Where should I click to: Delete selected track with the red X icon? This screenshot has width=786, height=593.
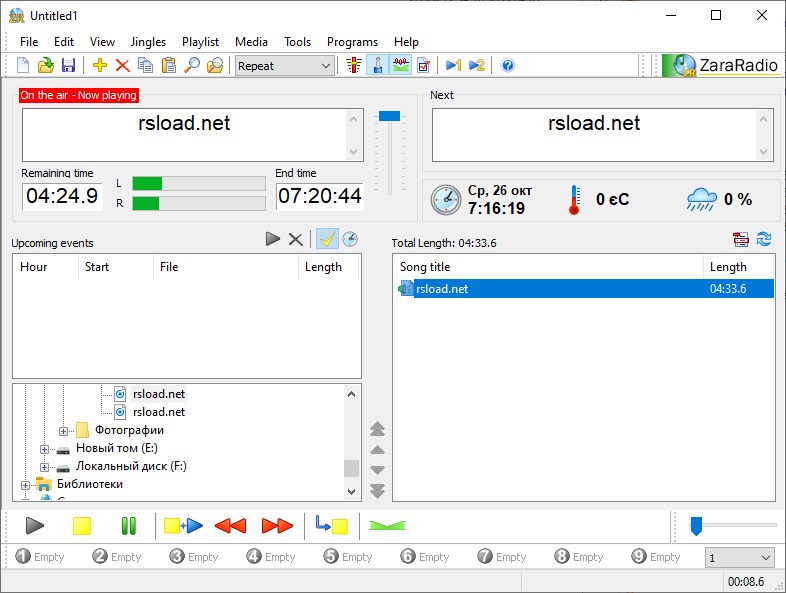click(122, 65)
